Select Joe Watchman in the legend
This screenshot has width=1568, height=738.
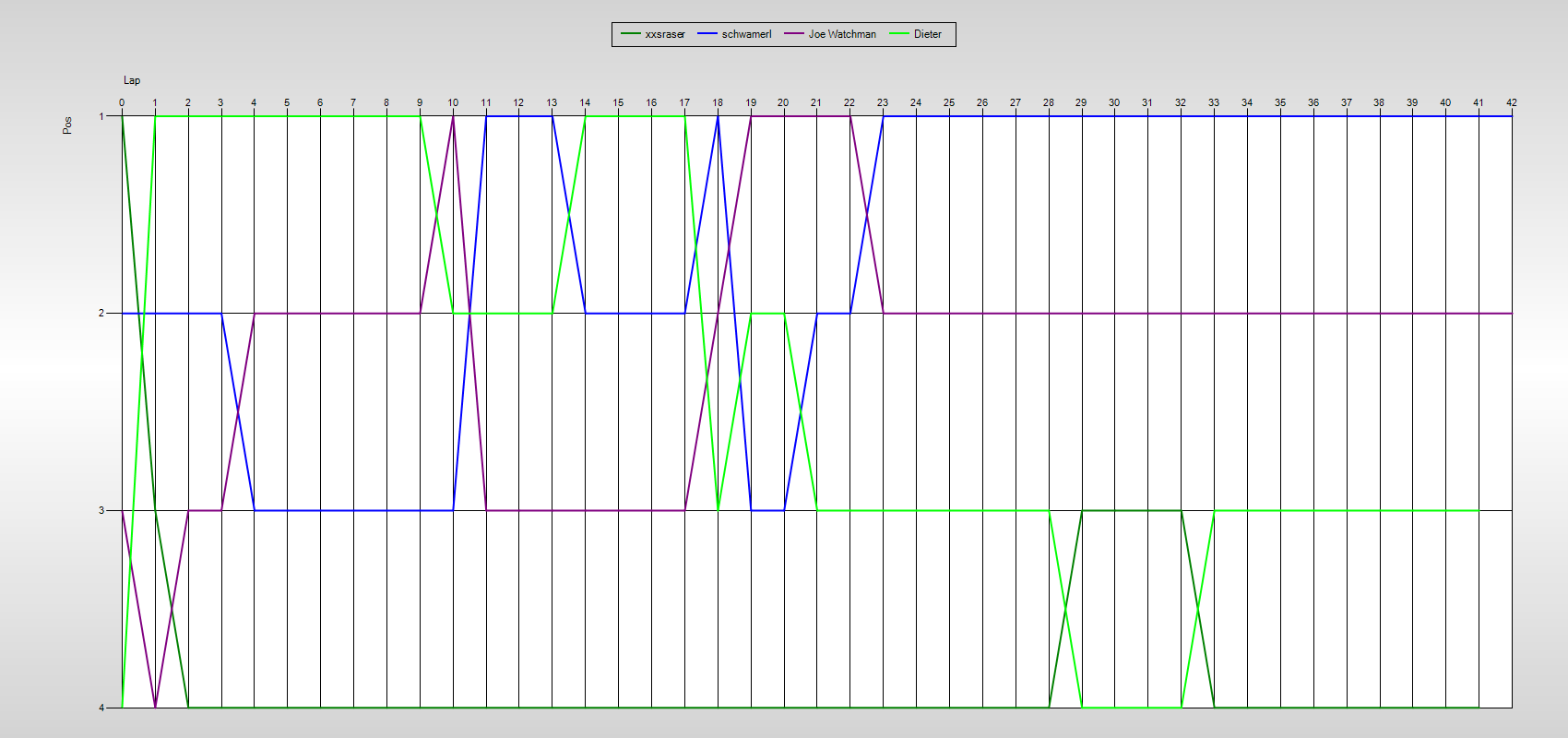point(841,34)
